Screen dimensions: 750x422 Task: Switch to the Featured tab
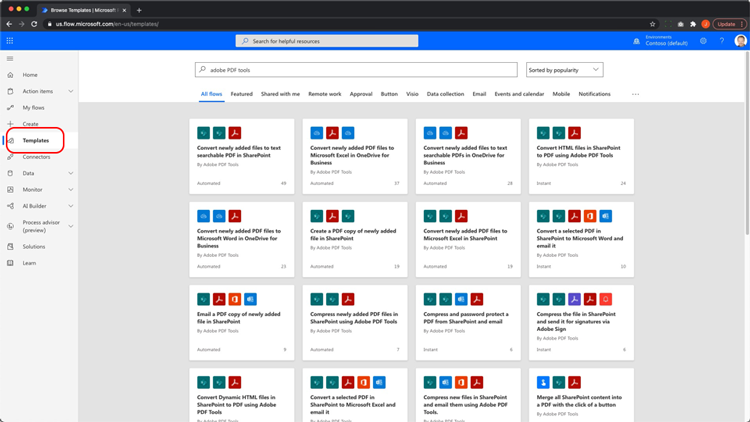pyautogui.click(x=242, y=94)
